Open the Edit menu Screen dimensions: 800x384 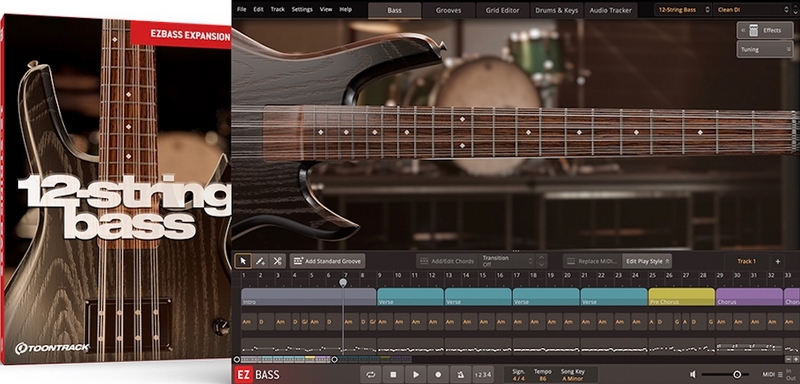258,9
